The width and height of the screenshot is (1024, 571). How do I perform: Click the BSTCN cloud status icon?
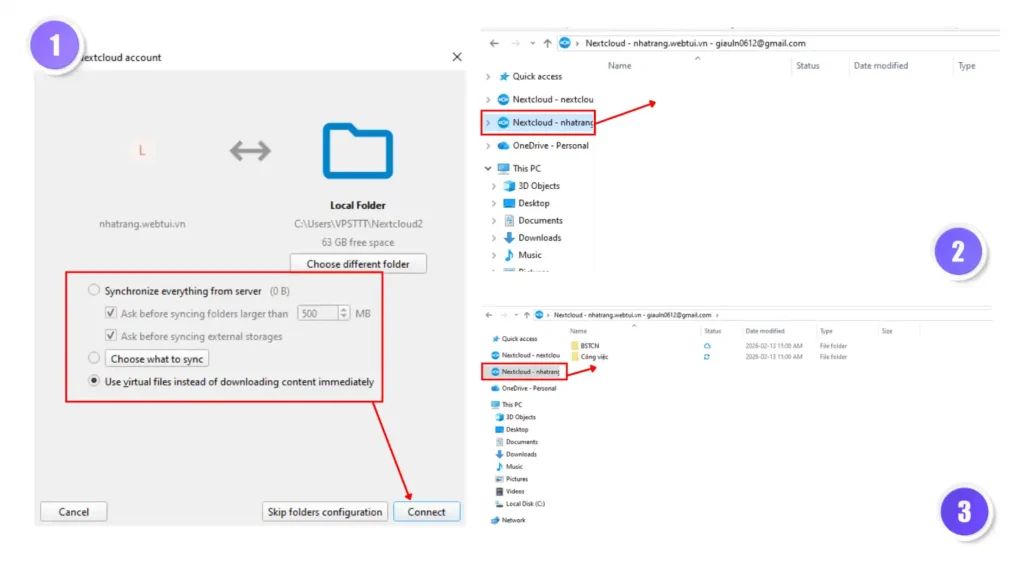pos(707,345)
